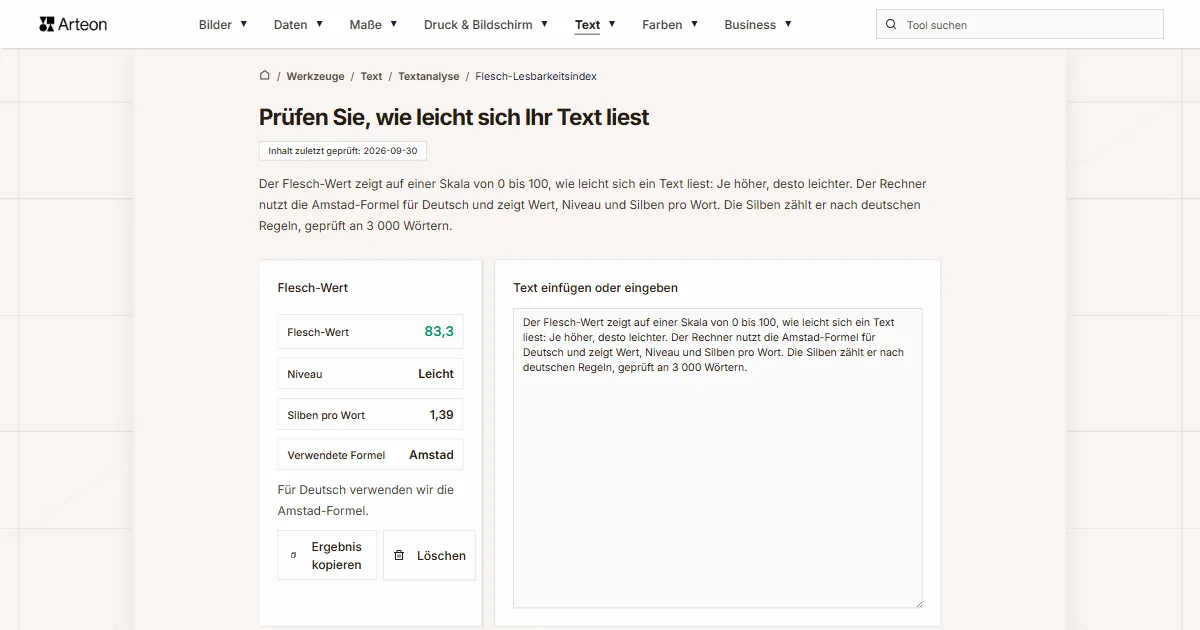
Task: Open the Arteon logo home link
Action: pos(73,24)
